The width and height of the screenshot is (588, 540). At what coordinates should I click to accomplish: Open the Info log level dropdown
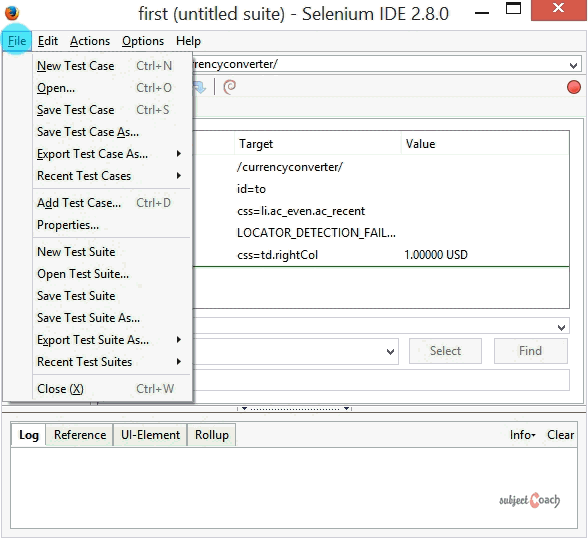(x=522, y=435)
